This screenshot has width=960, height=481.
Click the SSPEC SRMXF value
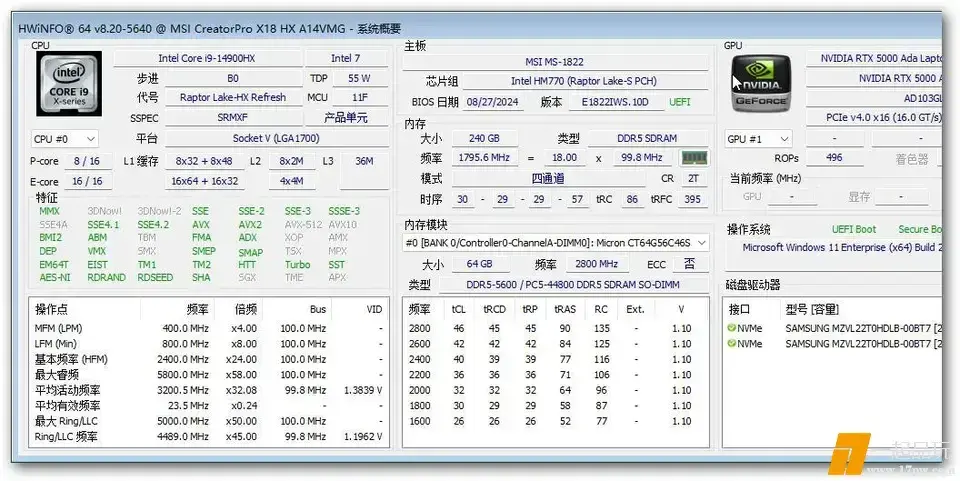click(x=233, y=117)
